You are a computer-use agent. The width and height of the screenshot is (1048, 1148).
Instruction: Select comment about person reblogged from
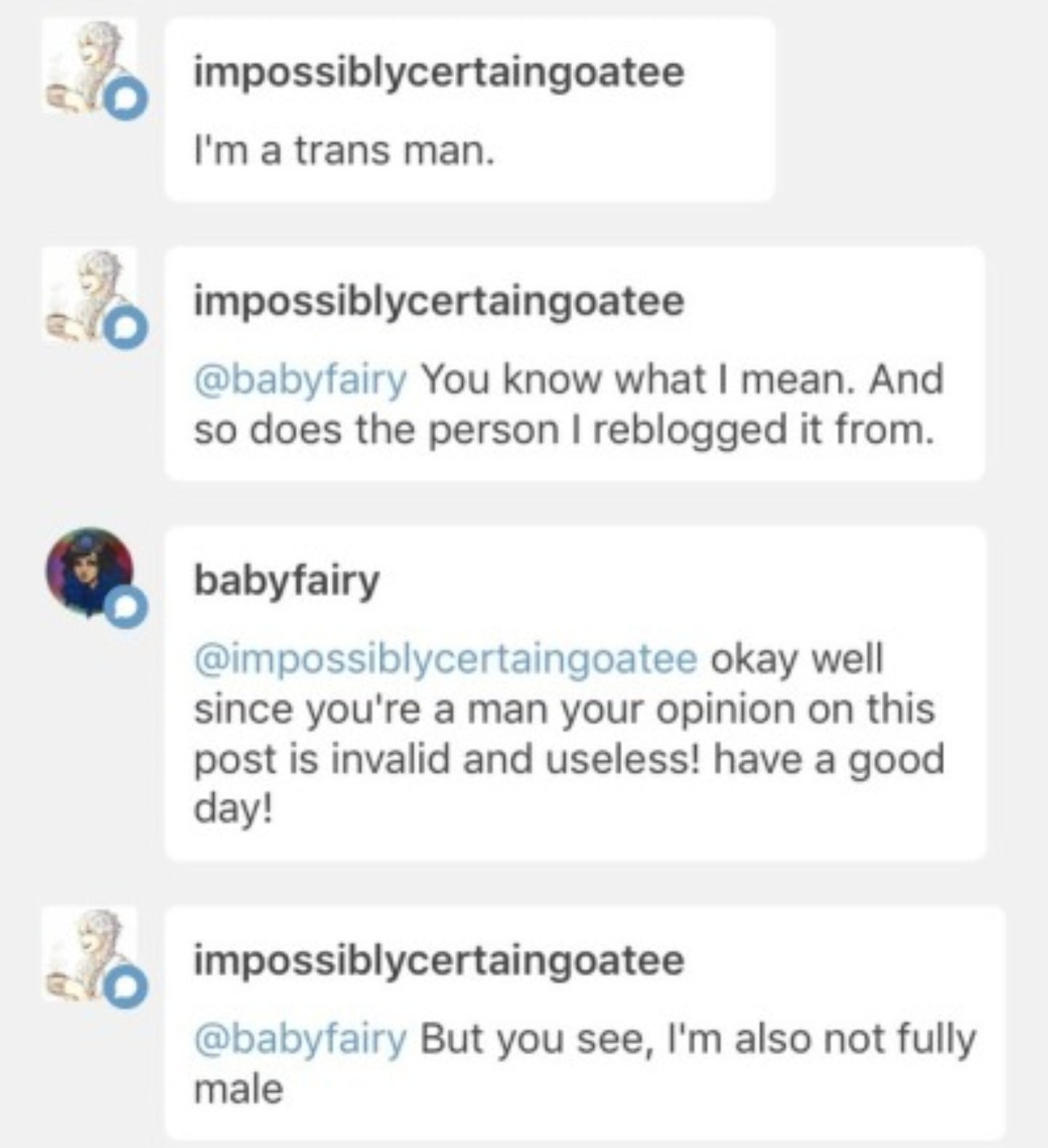pyautogui.click(x=575, y=364)
